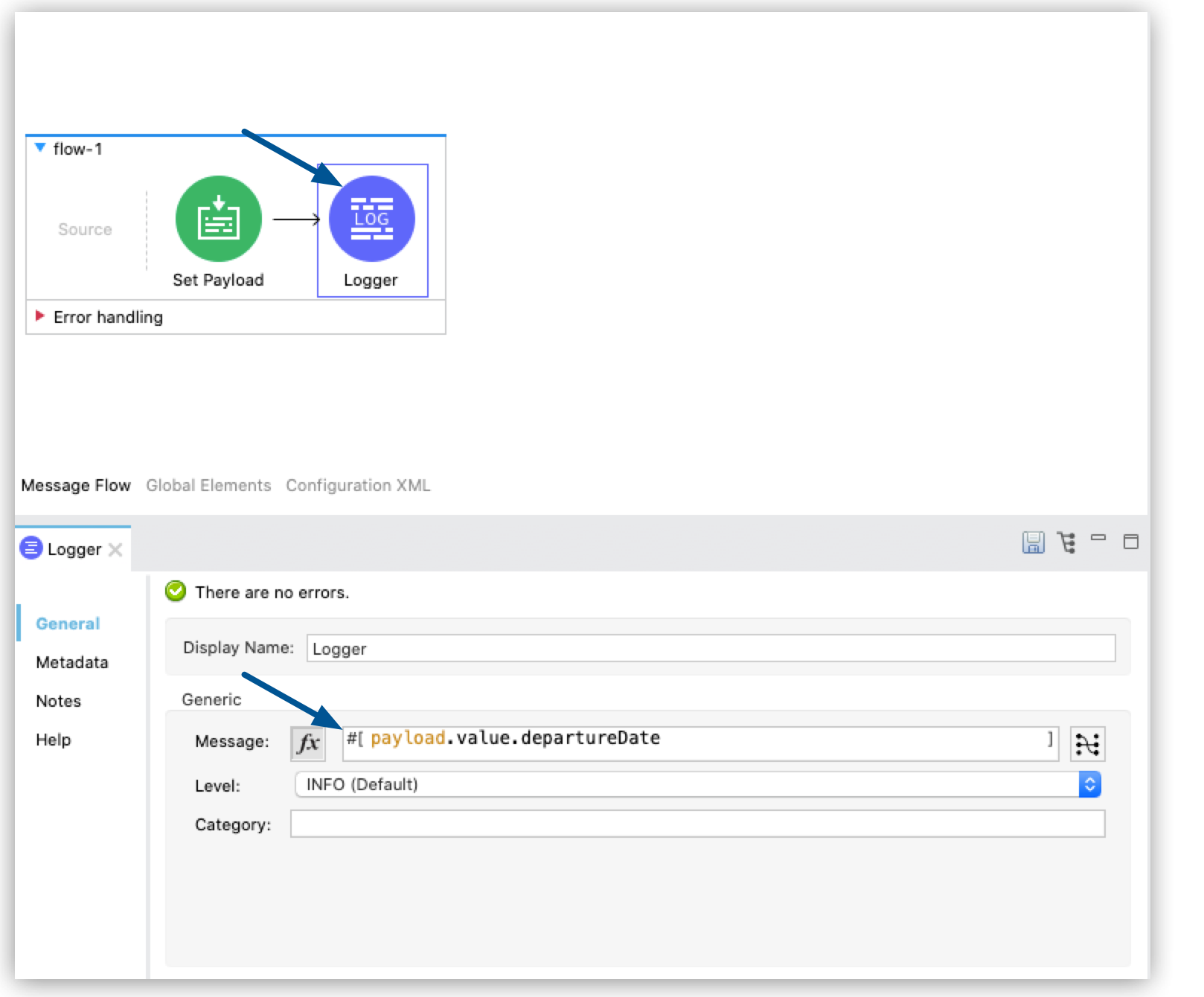Select Metadata in the left sidebar
This screenshot has width=1204, height=997.
pyautogui.click(x=71, y=661)
